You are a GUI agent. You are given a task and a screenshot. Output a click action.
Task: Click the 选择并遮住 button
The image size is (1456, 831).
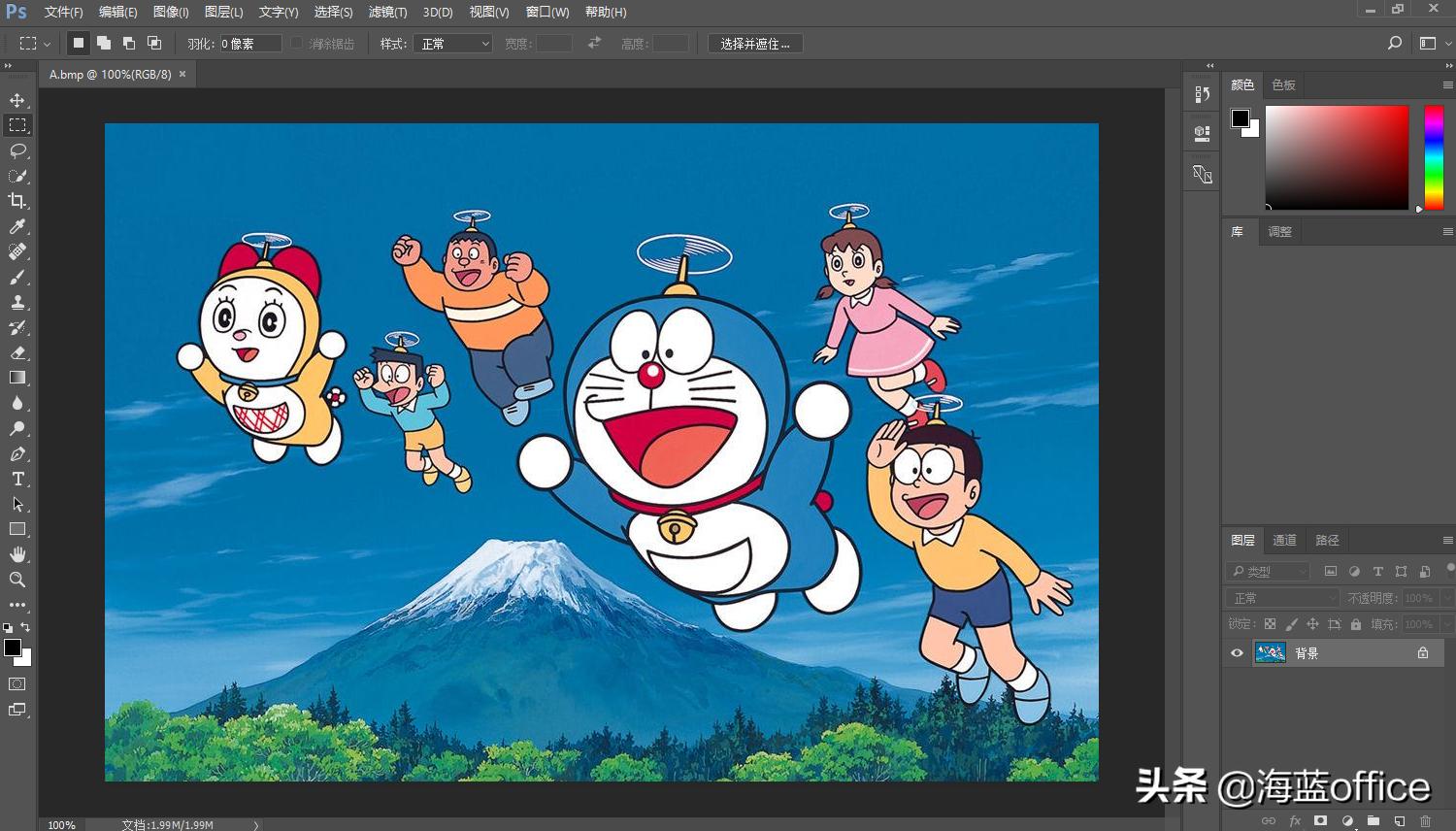click(x=755, y=43)
